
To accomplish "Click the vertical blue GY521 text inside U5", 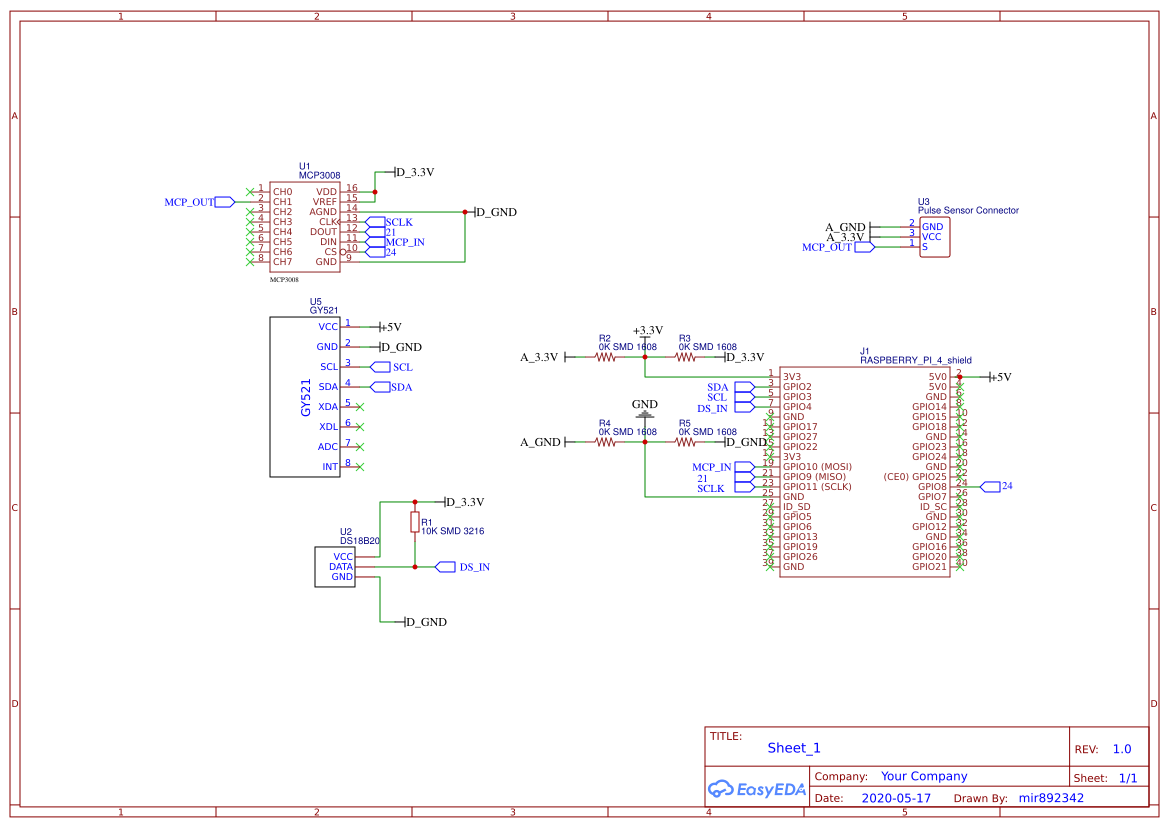I will [306, 397].
